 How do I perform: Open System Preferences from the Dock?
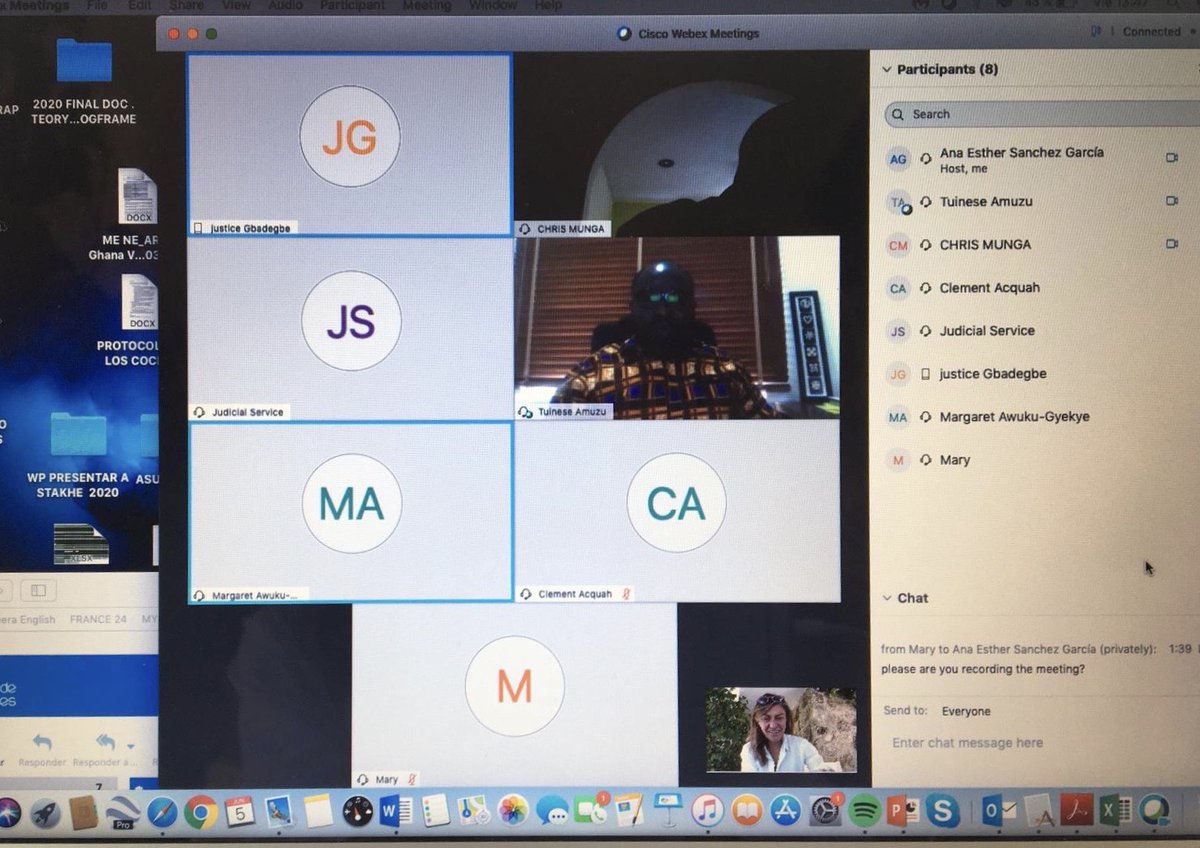[825, 811]
